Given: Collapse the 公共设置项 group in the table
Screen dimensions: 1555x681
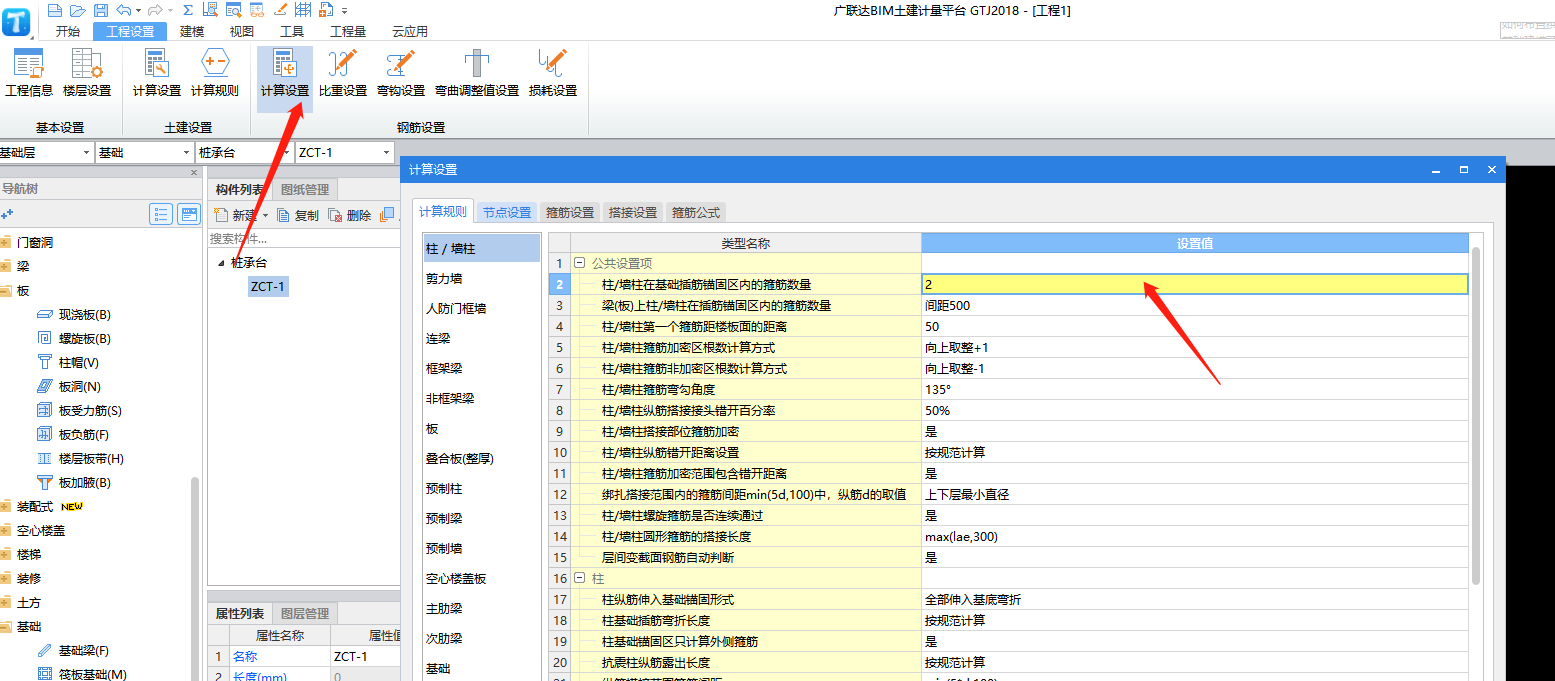Looking at the screenshot, I should coord(580,263).
